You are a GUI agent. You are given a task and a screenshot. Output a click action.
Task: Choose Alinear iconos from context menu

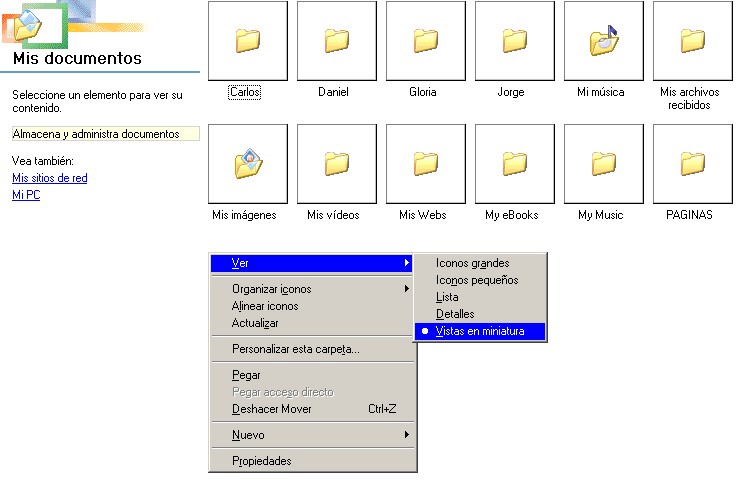tap(311, 306)
